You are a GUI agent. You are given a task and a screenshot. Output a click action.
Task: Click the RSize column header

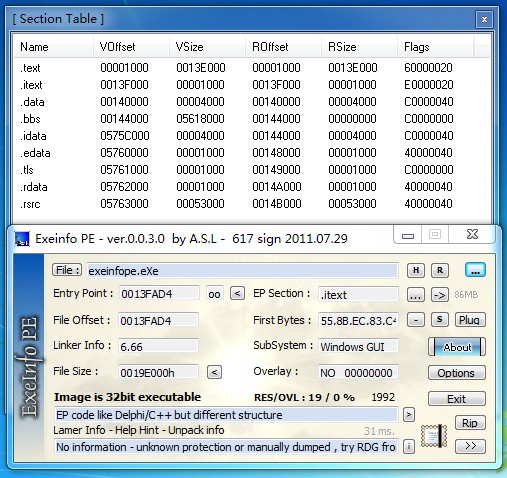[359, 47]
